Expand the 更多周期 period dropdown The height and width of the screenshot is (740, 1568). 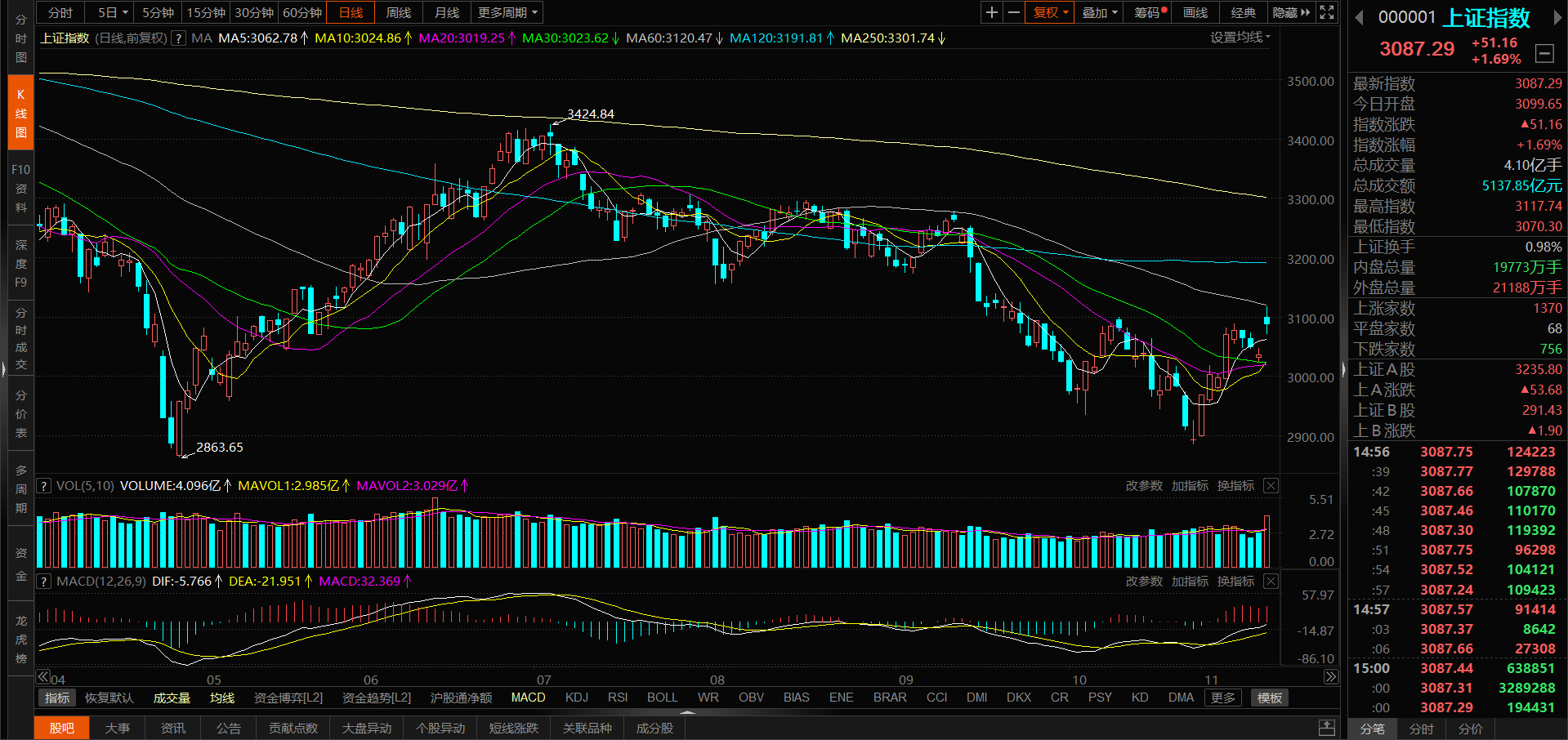(x=507, y=12)
